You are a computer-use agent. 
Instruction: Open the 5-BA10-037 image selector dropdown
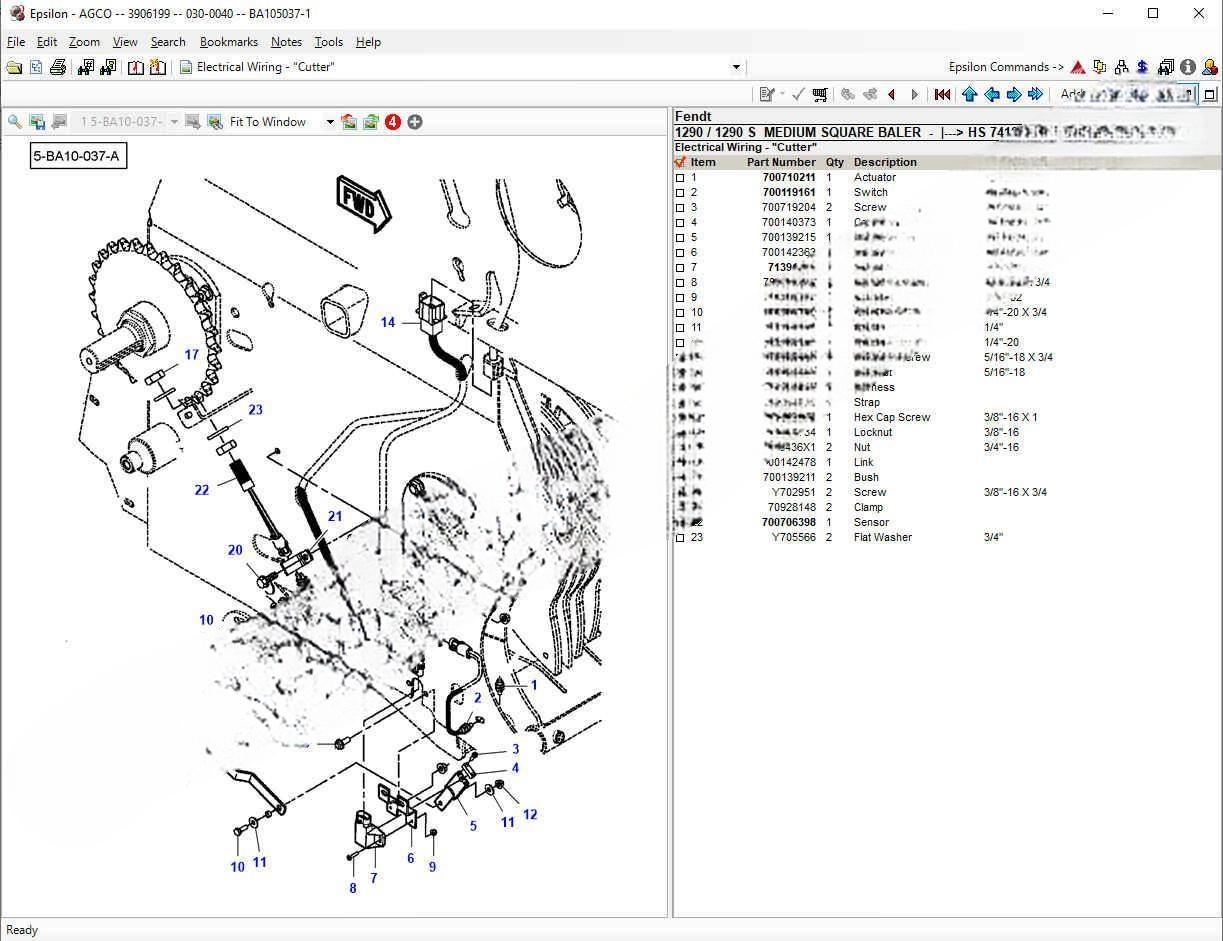pos(174,122)
